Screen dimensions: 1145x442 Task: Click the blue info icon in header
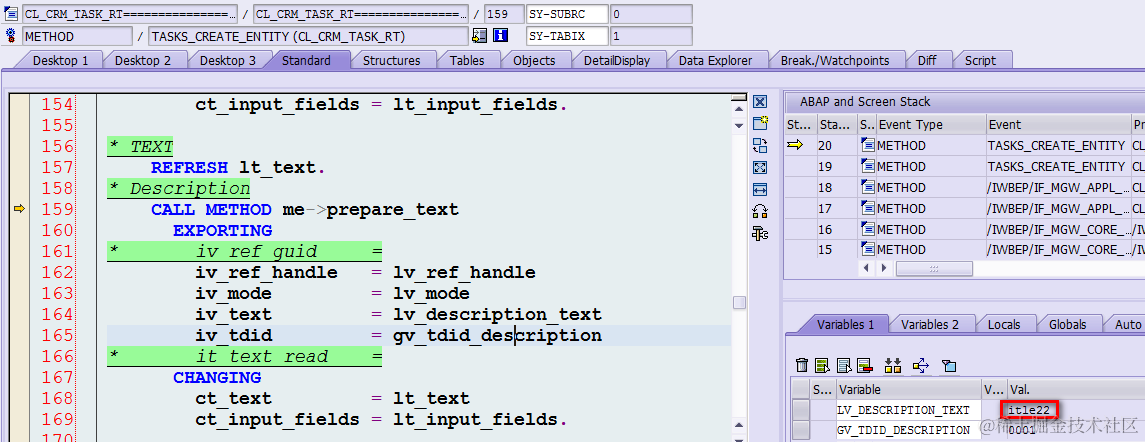[x=501, y=35]
